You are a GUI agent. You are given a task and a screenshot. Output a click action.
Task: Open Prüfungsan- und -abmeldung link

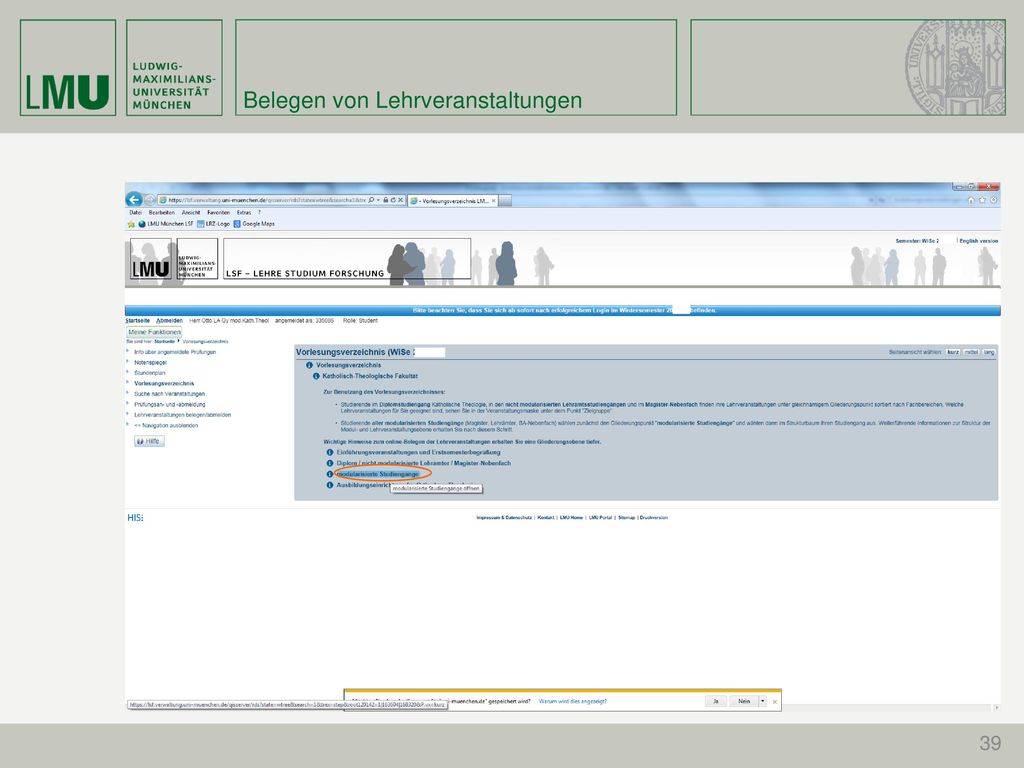169,404
